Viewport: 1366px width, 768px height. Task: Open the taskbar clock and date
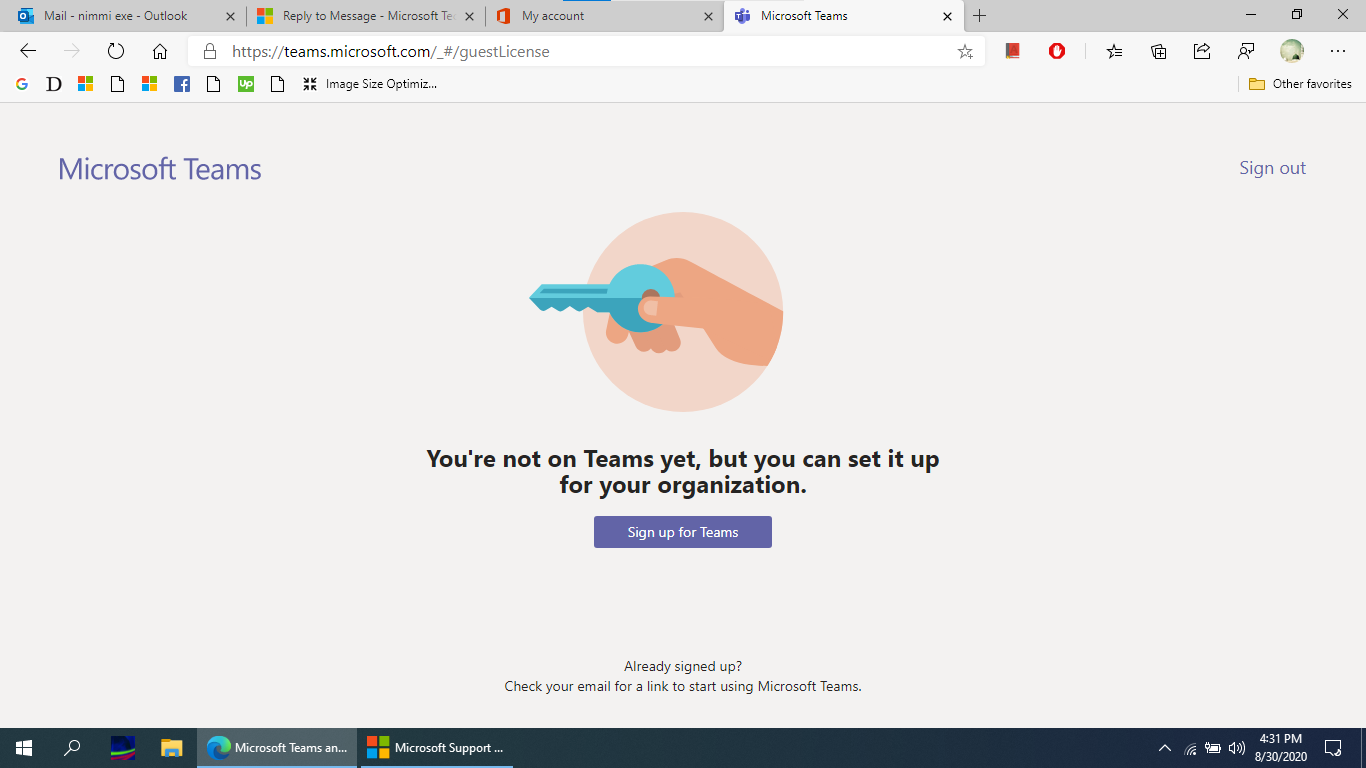point(1280,748)
